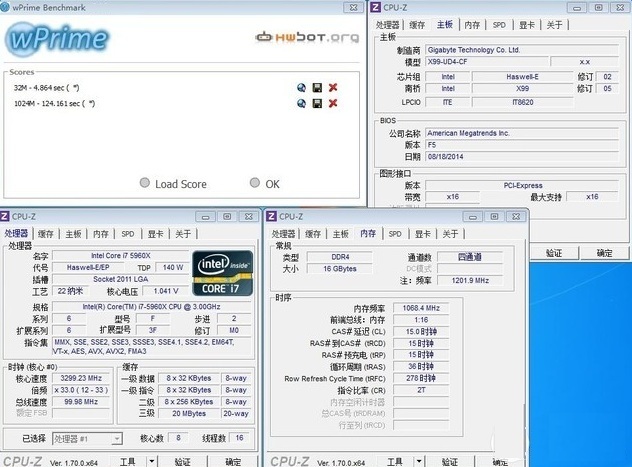Click the DDR4 memory type field
The width and height of the screenshot is (632, 467).
[x=340, y=257]
